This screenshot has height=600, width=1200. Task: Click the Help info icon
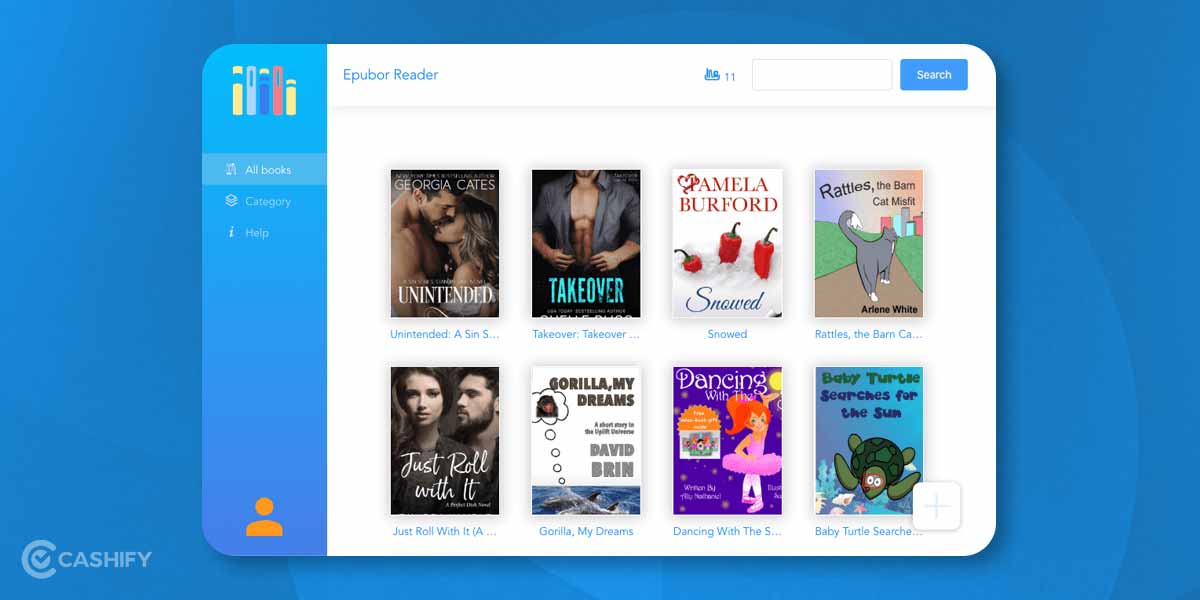[x=231, y=232]
